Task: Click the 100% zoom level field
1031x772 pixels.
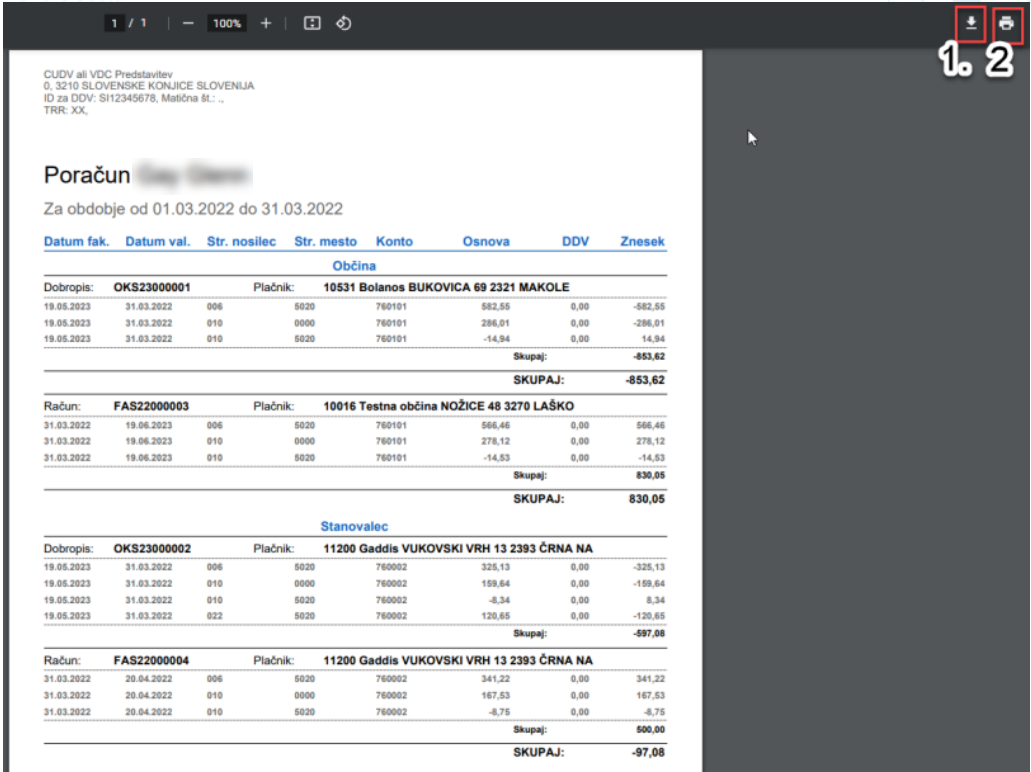Action: pyautogui.click(x=227, y=24)
